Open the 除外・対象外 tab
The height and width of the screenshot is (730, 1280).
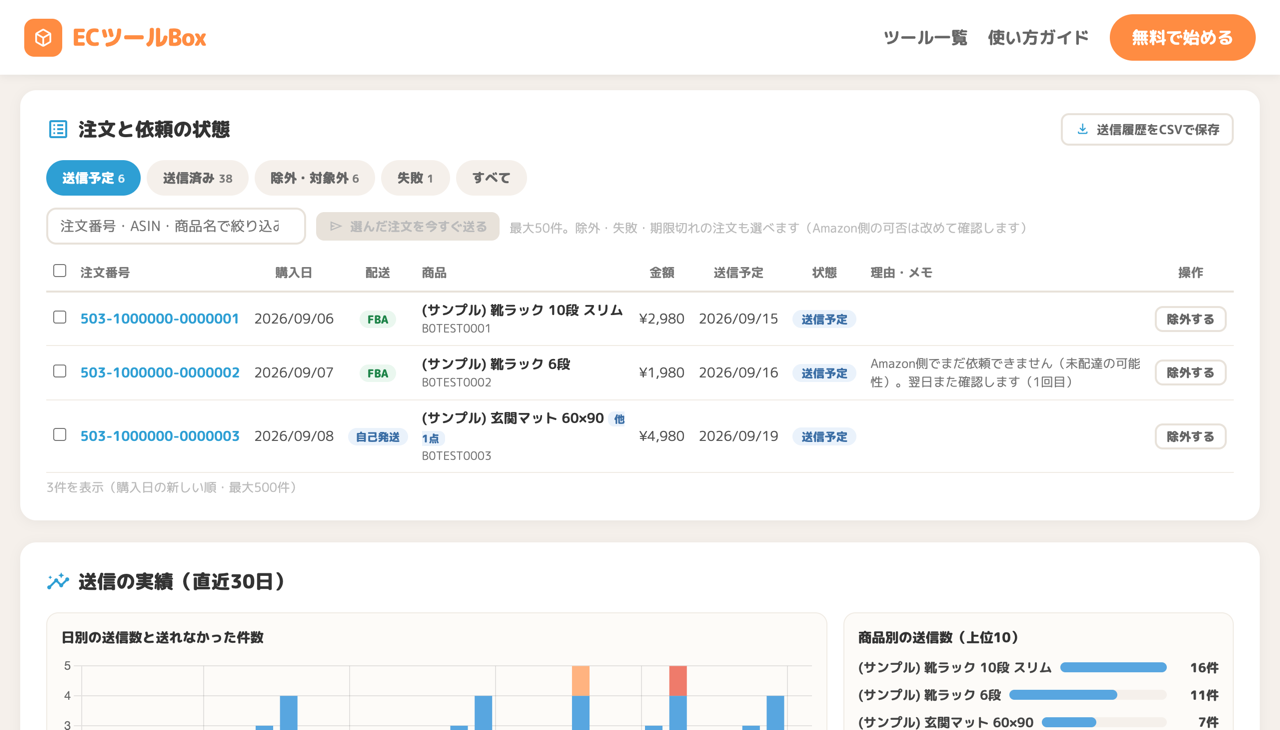click(x=315, y=178)
